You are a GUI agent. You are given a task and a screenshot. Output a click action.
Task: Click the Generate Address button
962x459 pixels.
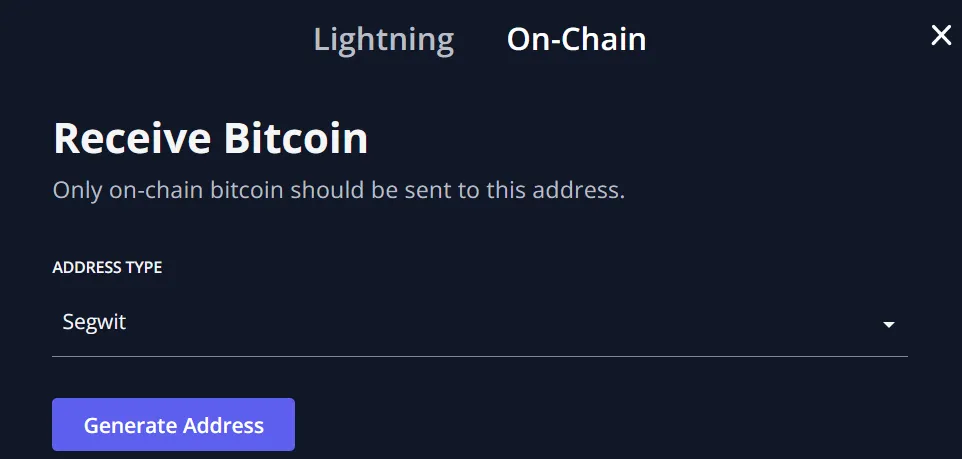174,425
